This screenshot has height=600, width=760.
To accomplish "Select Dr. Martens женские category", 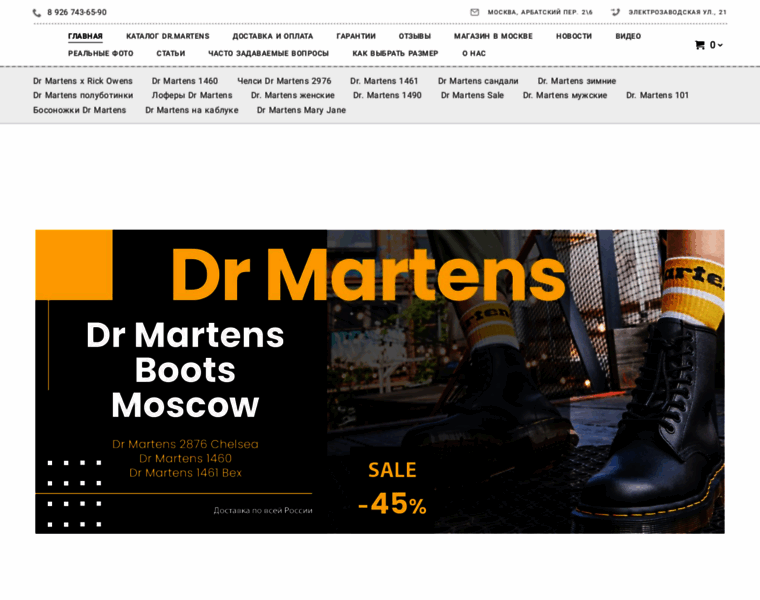I will point(293,95).
